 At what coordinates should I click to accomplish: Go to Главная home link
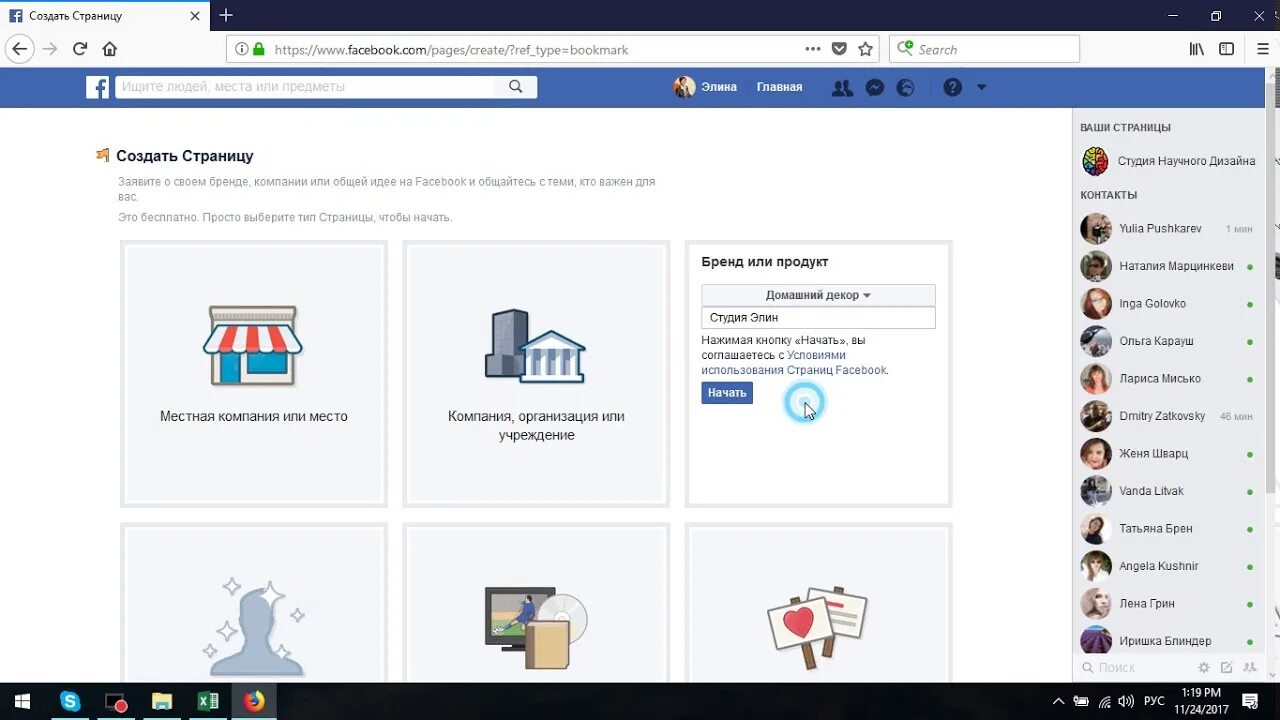click(779, 87)
